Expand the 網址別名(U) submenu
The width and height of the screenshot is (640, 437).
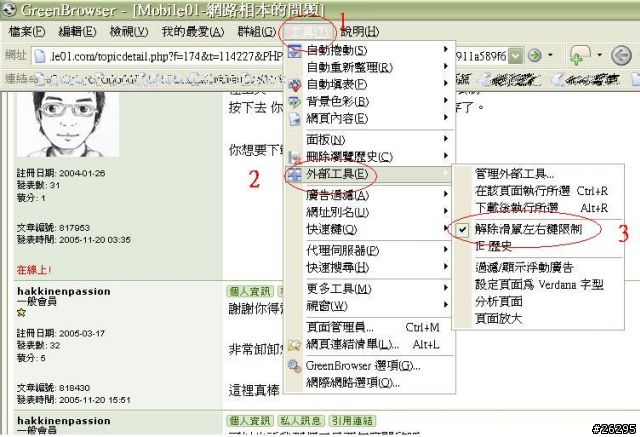[x=369, y=212]
